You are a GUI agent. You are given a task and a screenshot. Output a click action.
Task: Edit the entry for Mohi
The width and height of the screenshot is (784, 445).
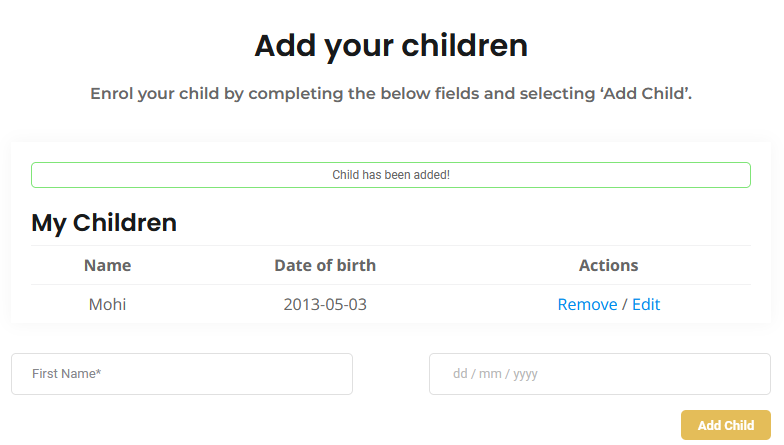pos(646,304)
